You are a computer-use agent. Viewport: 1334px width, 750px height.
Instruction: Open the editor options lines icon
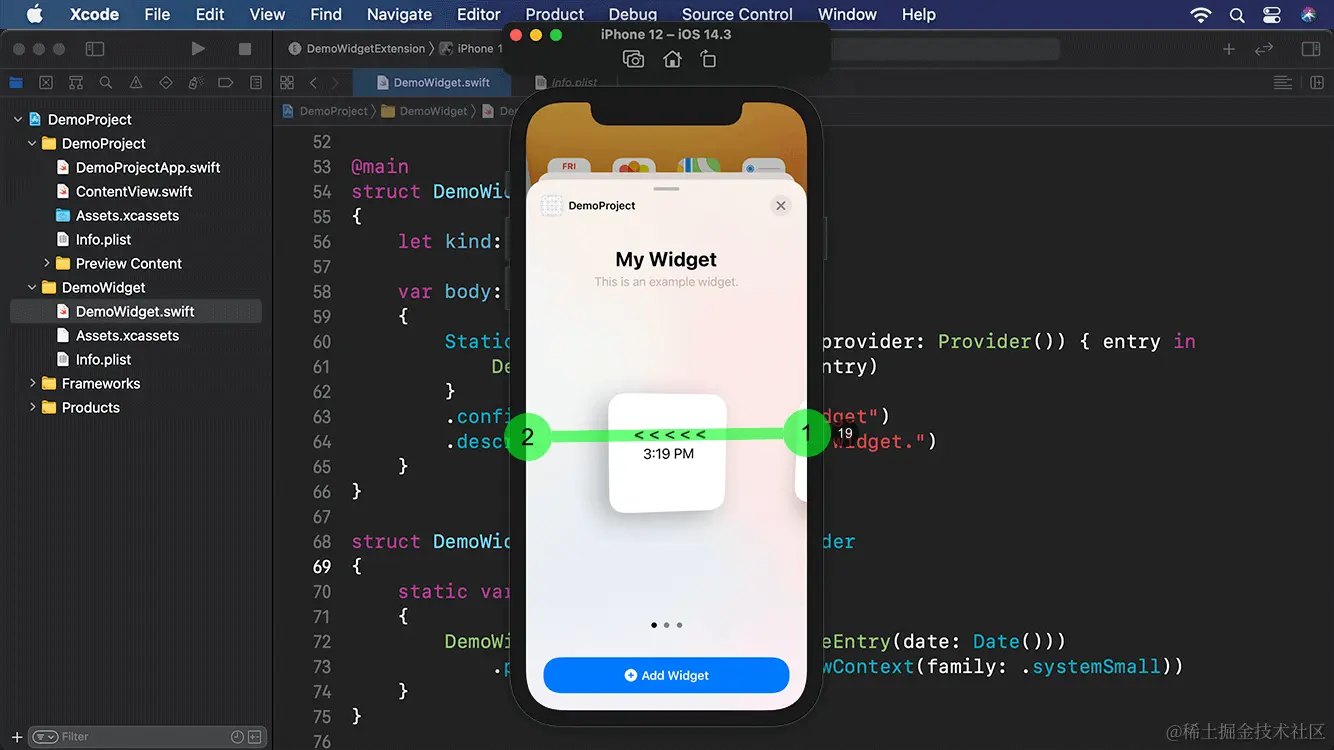(x=1282, y=83)
